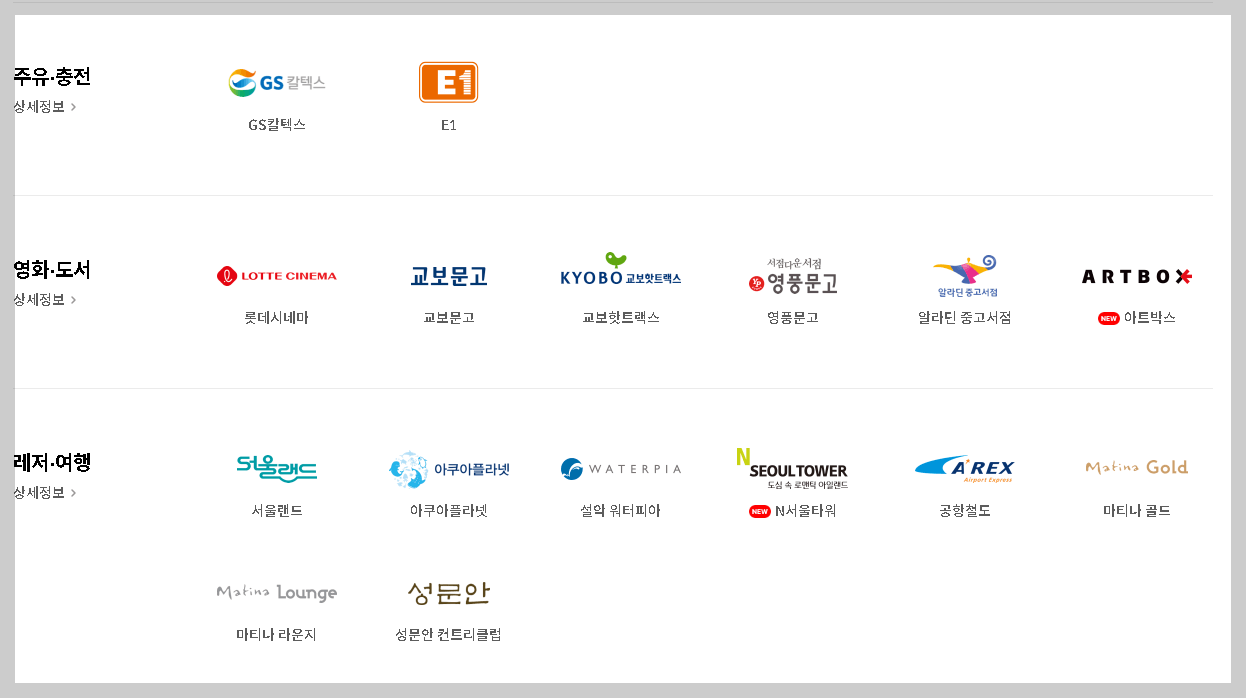Select the 영풍문고 bookstore logo
This screenshot has height=698, width=1246.
[793, 276]
